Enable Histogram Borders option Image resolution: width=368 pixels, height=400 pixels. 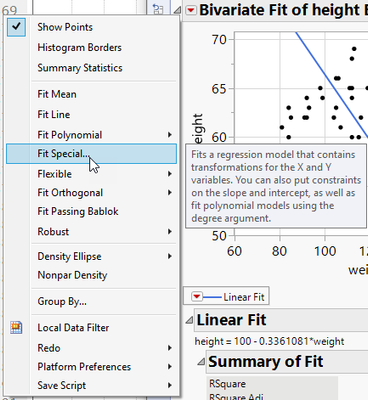79,47
